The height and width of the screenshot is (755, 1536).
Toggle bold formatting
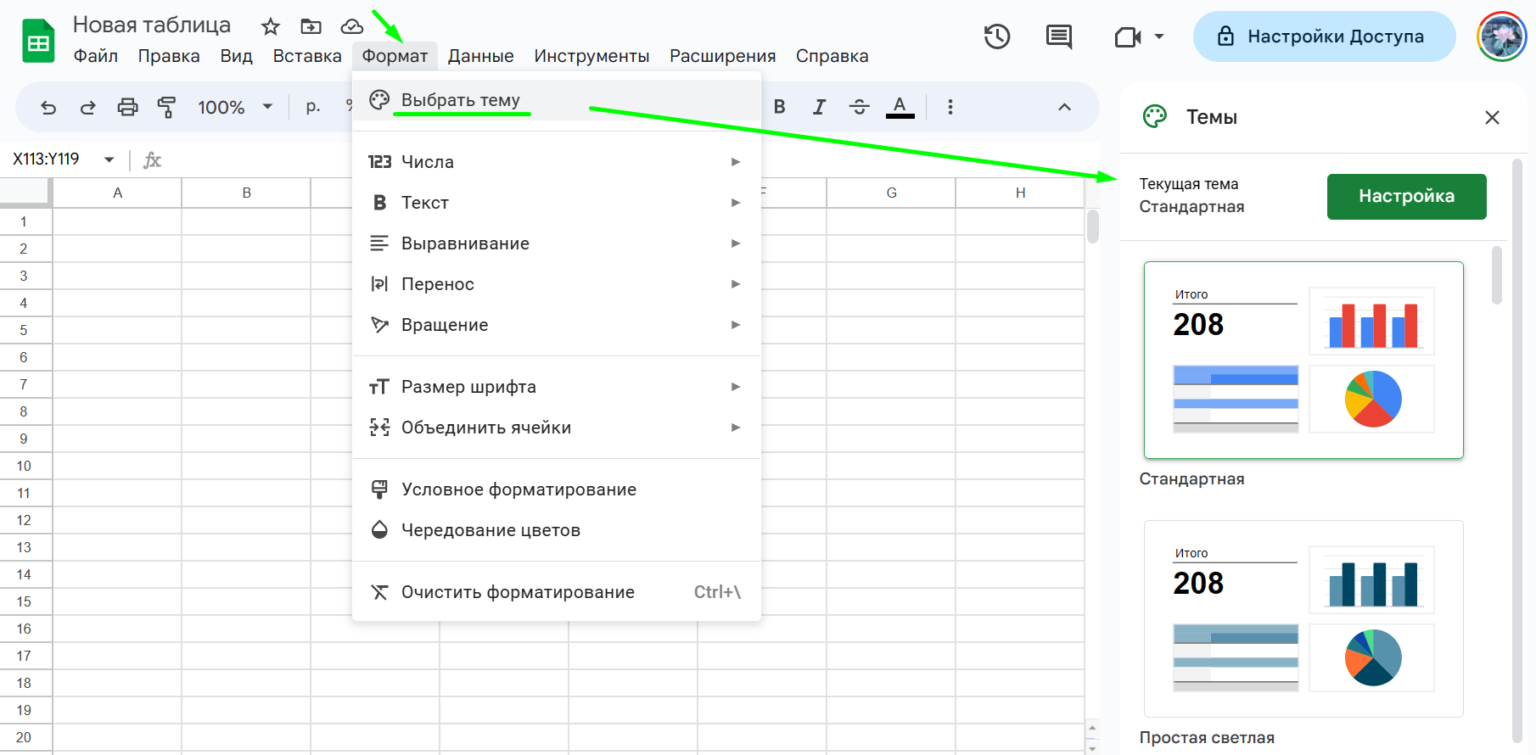pyautogui.click(x=780, y=107)
